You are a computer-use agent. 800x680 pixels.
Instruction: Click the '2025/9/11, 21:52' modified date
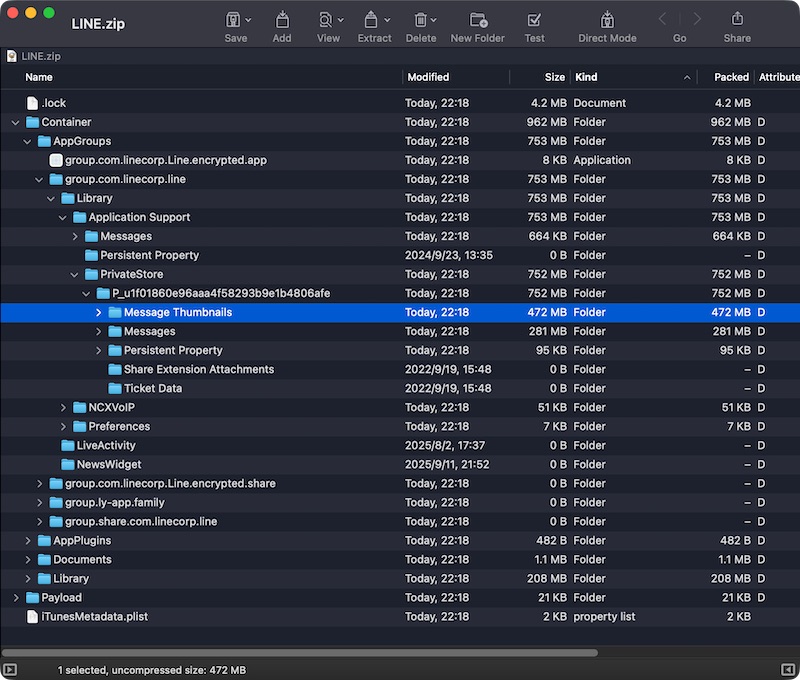pos(447,464)
